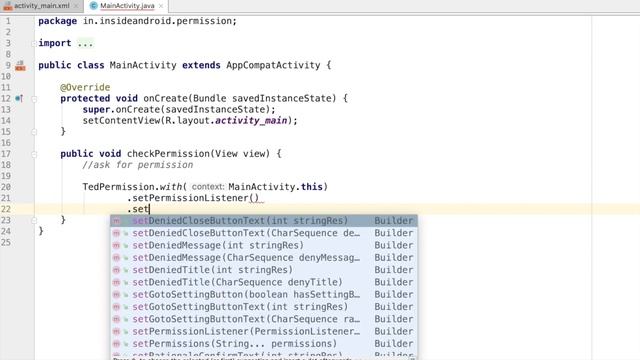Choose setGotoSettingButtonText(CharSequence) completion
This screenshot has height=360, width=640.
pos(264,319)
